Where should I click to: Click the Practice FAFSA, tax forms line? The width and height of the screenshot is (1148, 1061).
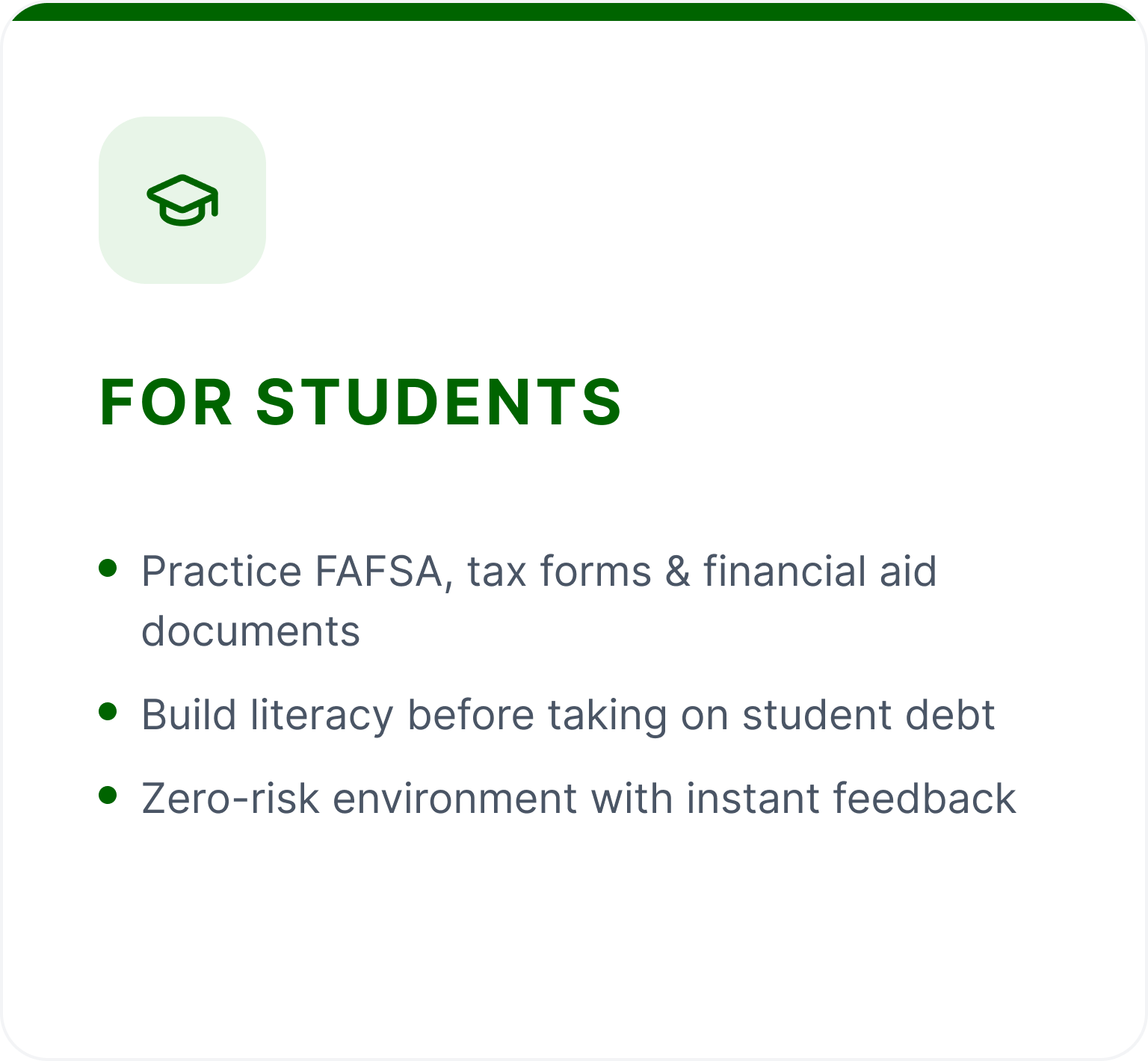point(539,572)
